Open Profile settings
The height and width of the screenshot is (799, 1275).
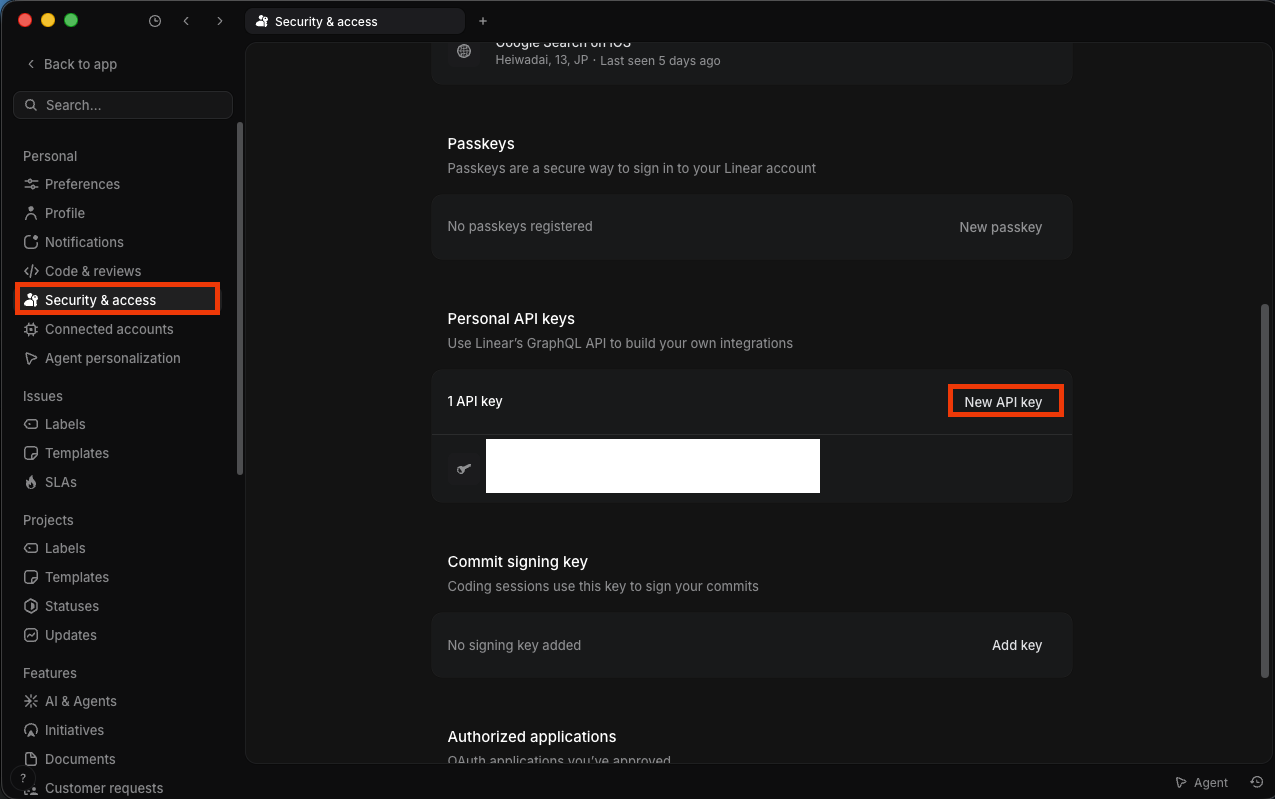coord(65,213)
